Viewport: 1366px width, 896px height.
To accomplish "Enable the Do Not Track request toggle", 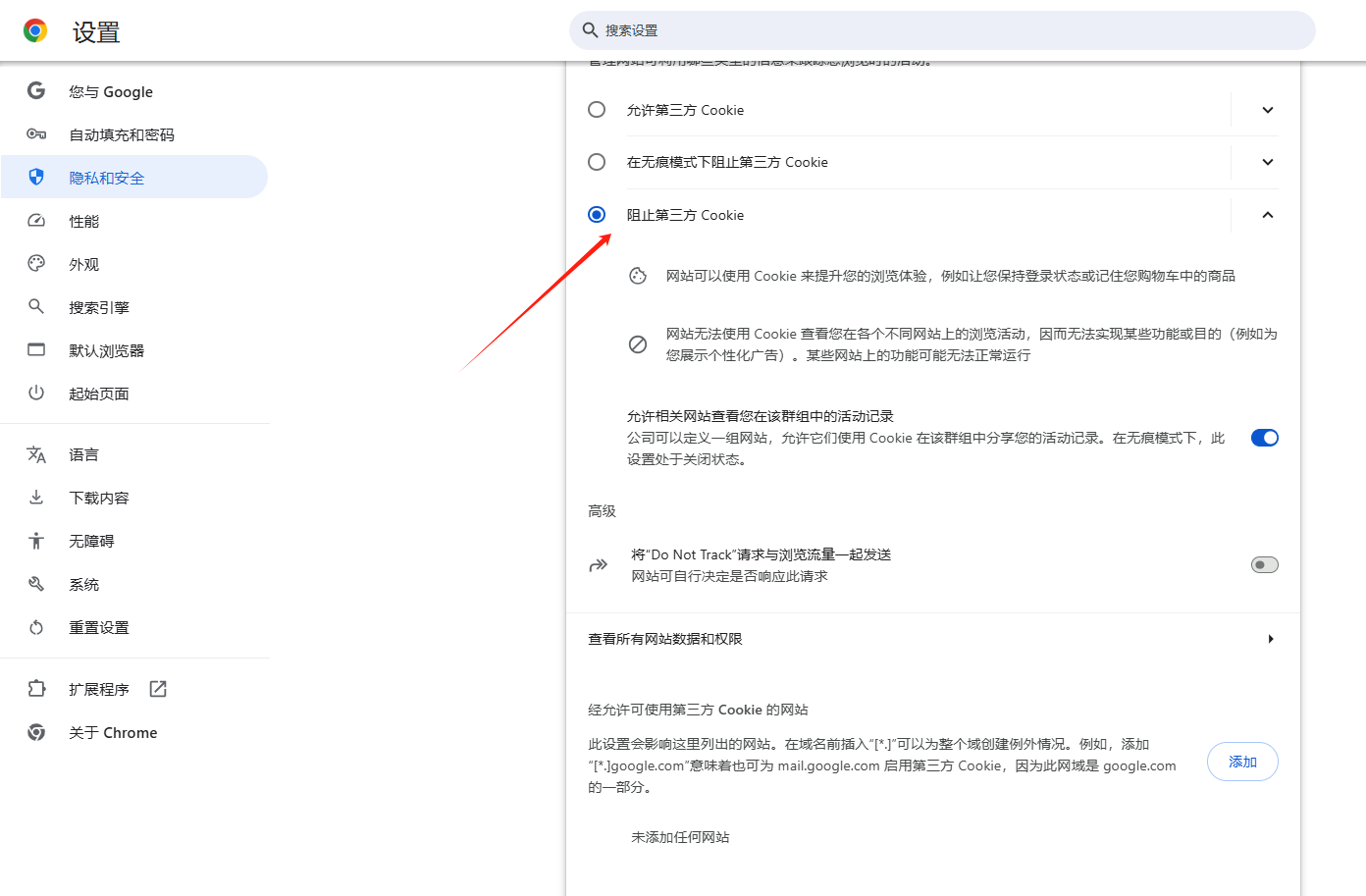I will point(1265,564).
